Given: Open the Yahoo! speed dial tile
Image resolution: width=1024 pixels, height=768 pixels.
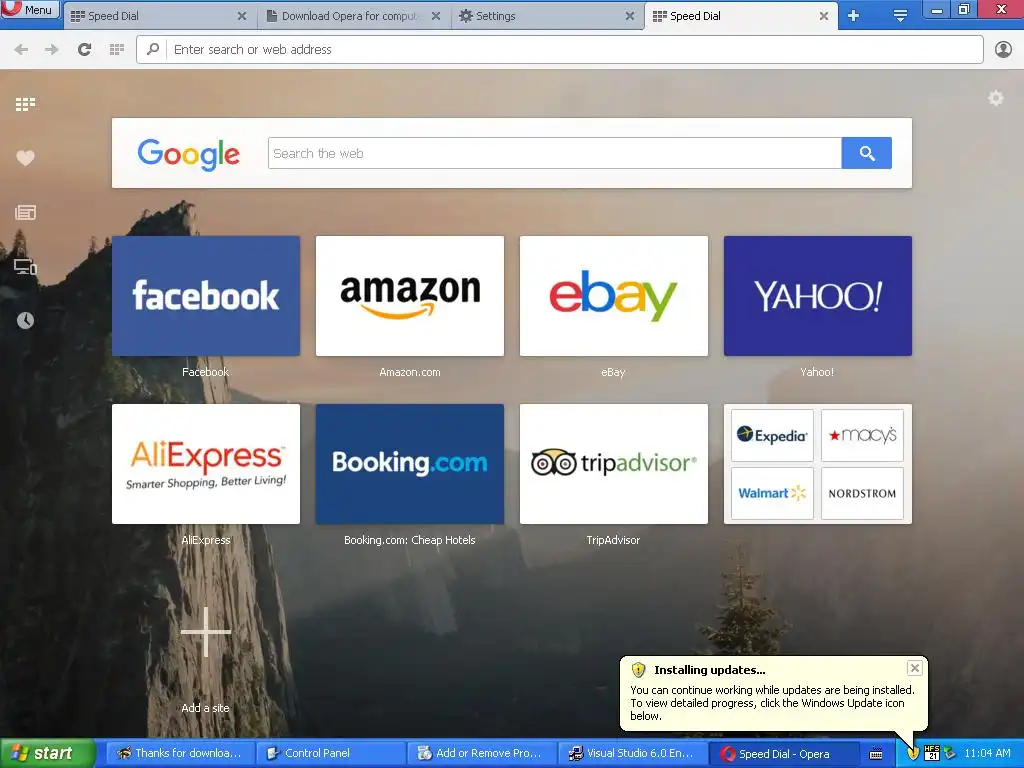Looking at the screenshot, I should pos(818,296).
